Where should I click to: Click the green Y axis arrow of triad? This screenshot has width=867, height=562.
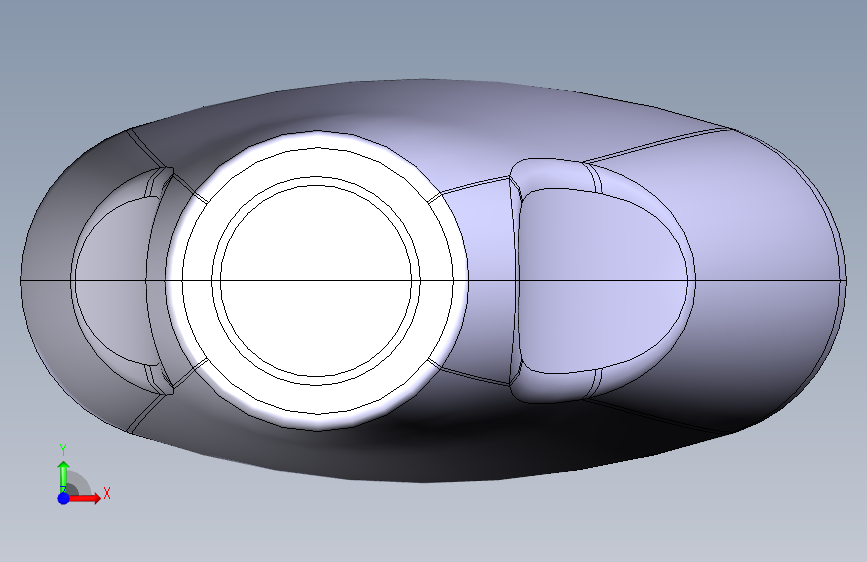(x=64, y=477)
